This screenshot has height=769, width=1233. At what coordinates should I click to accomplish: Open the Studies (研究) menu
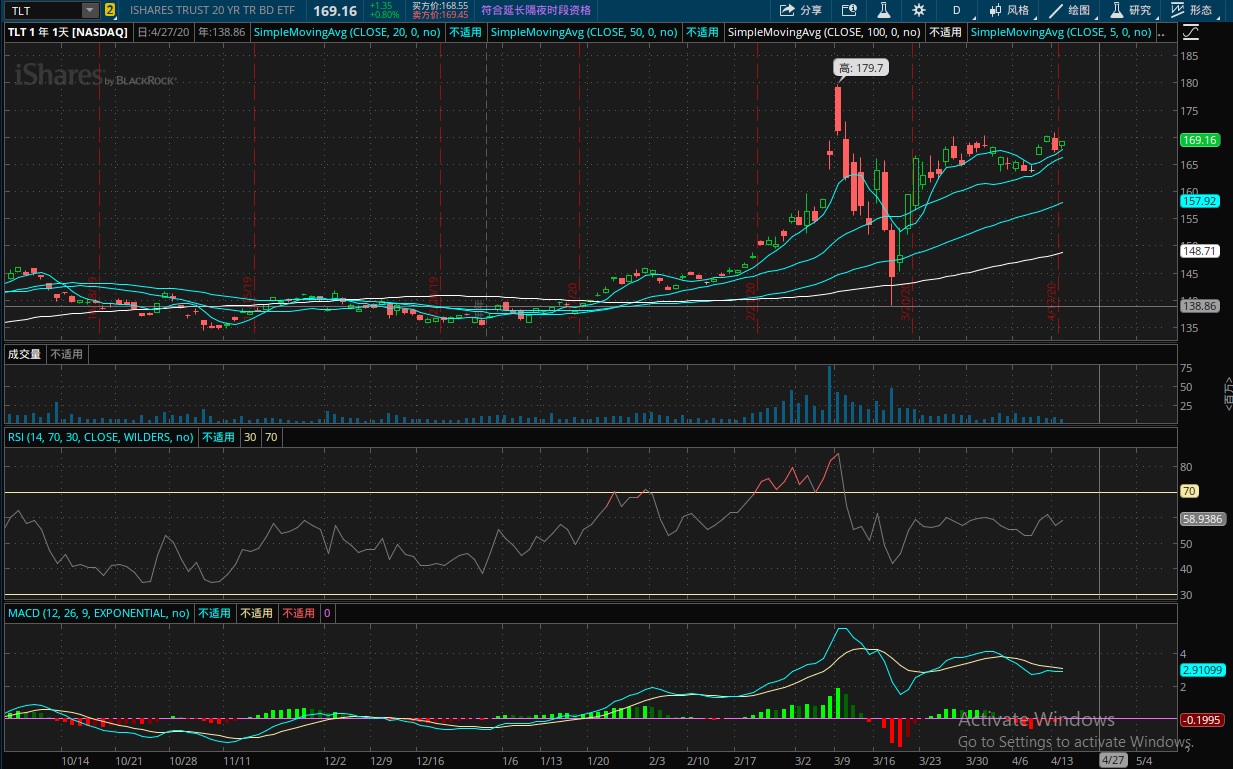[1131, 10]
